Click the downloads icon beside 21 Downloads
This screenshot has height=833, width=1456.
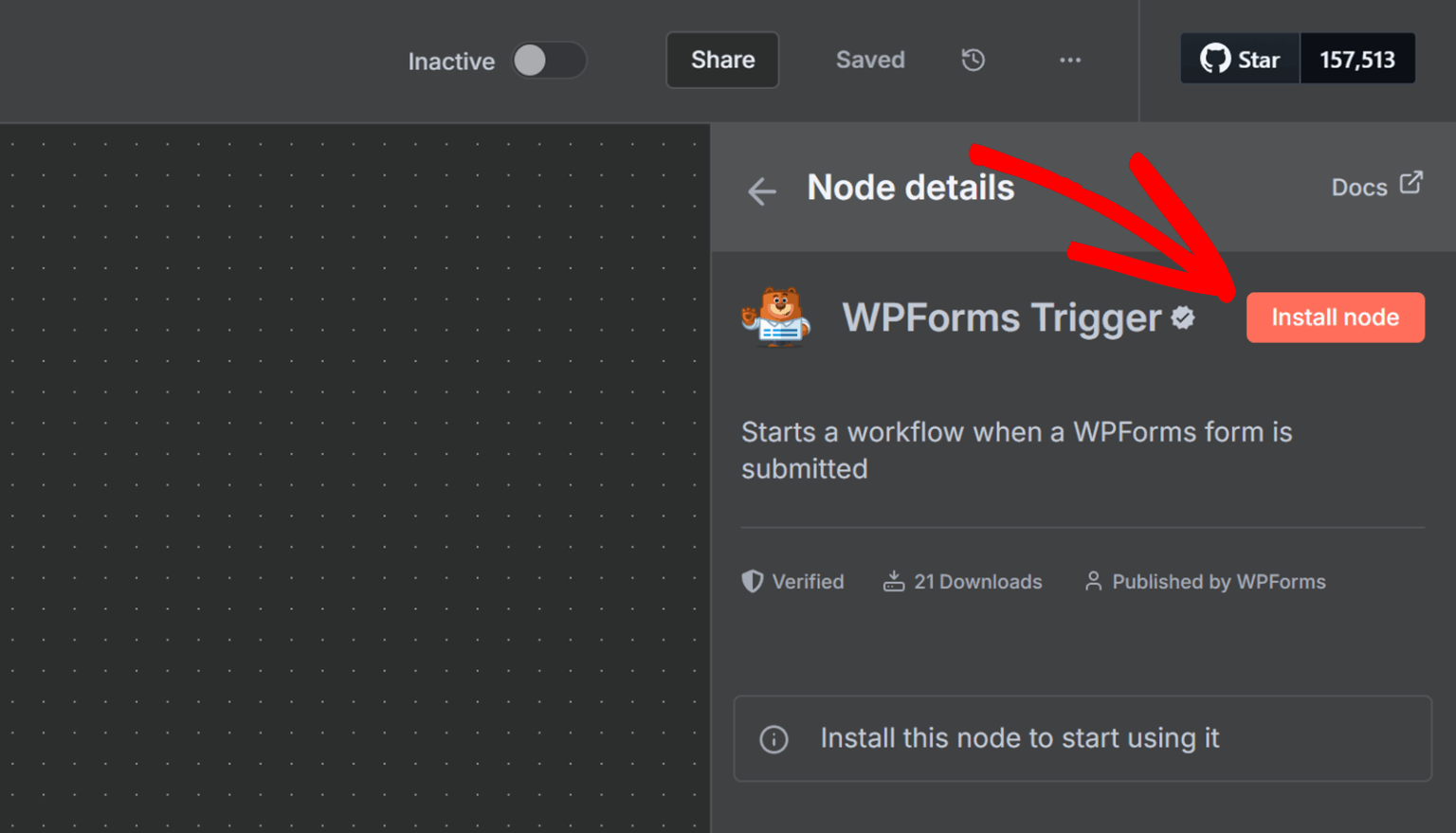892,581
